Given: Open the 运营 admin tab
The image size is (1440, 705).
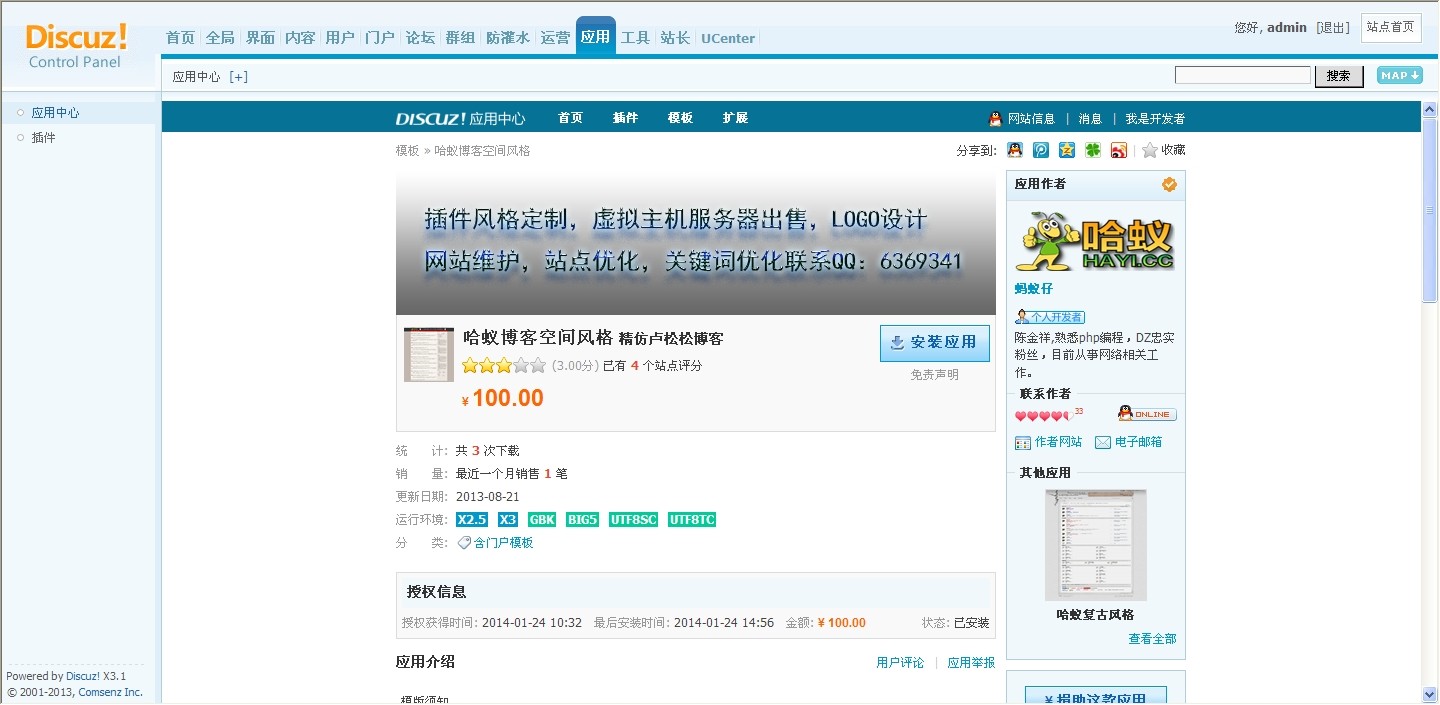Looking at the screenshot, I should pyautogui.click(x=555, y=38).
